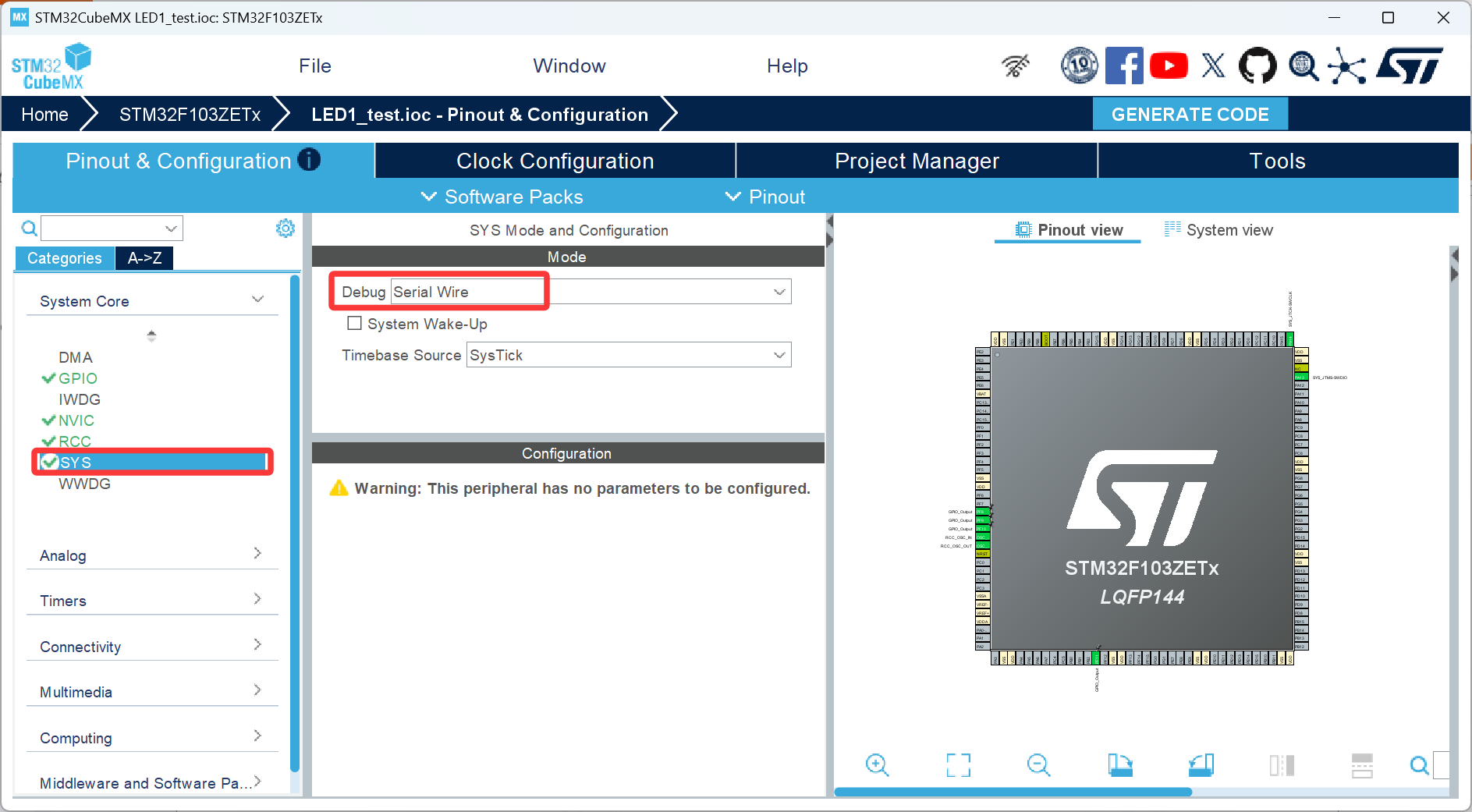Select the Categories tab
The image size is (1472, 812).
(x=65, y=258)
